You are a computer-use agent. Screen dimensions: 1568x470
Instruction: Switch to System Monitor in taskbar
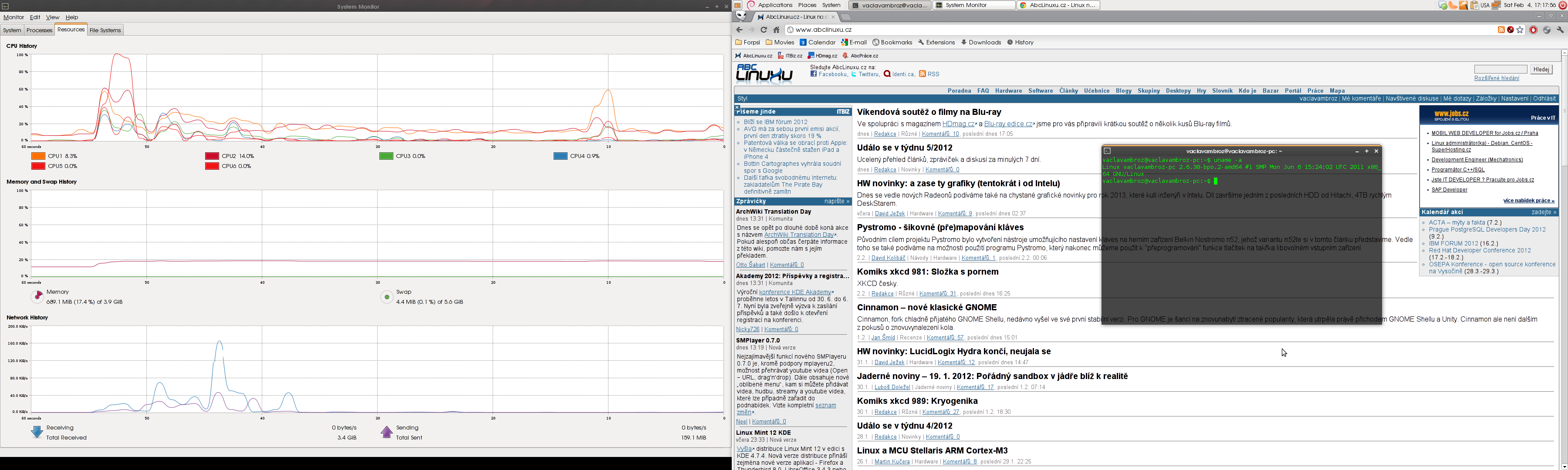[x=974, y=5]
